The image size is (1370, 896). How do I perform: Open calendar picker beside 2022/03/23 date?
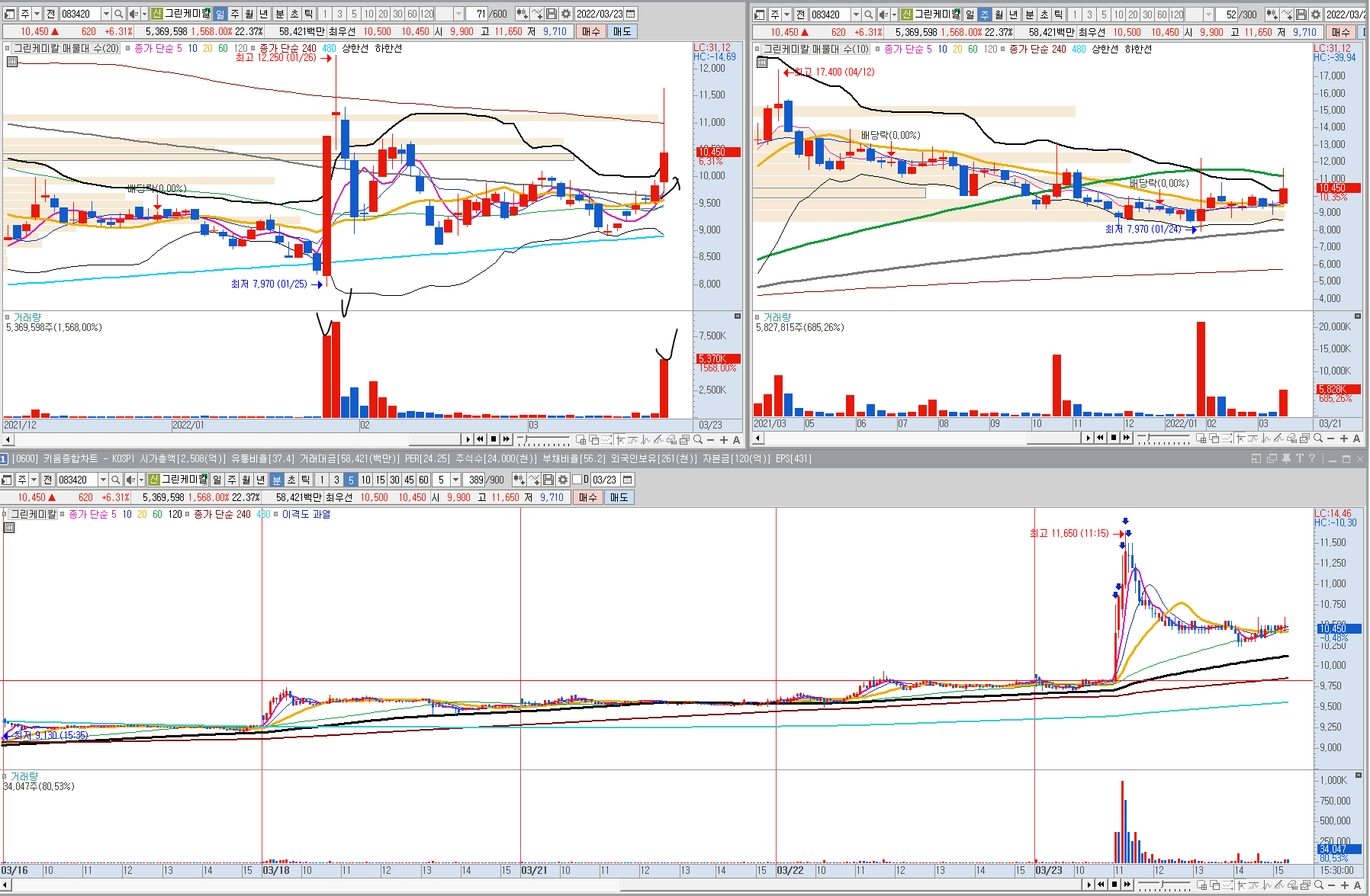click(631, 14)
